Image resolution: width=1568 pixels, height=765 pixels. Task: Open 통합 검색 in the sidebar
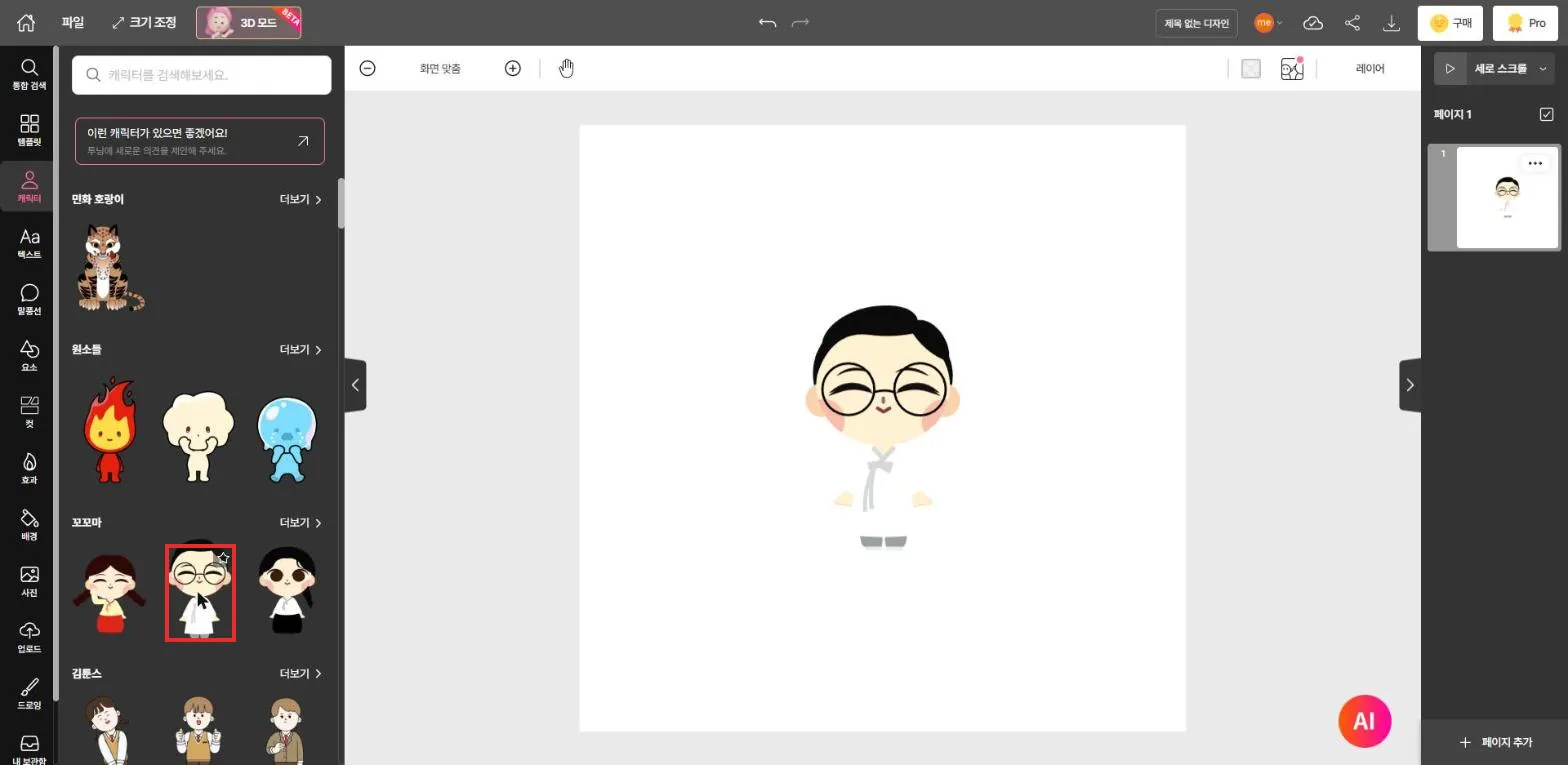29,74
